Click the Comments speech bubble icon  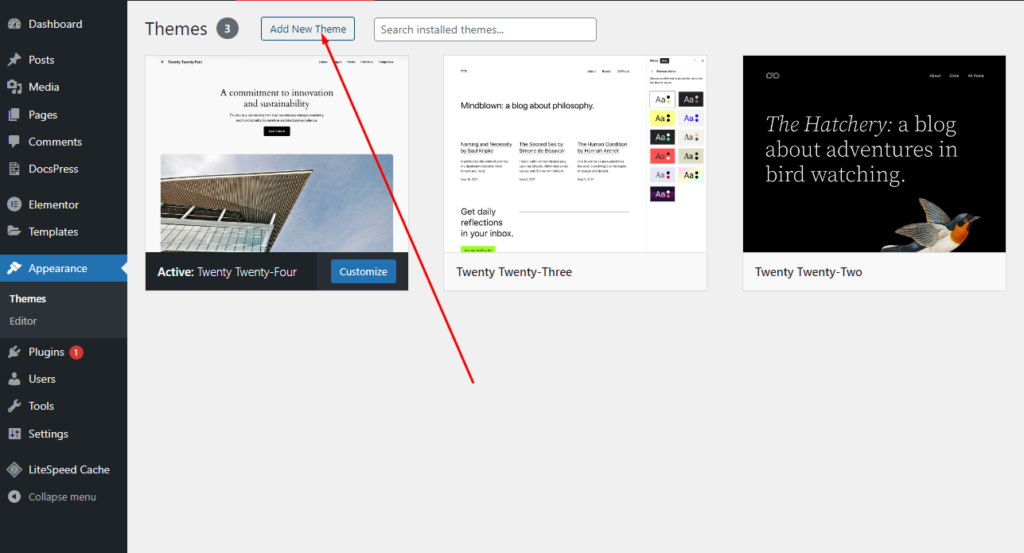[x=14, y=142]
